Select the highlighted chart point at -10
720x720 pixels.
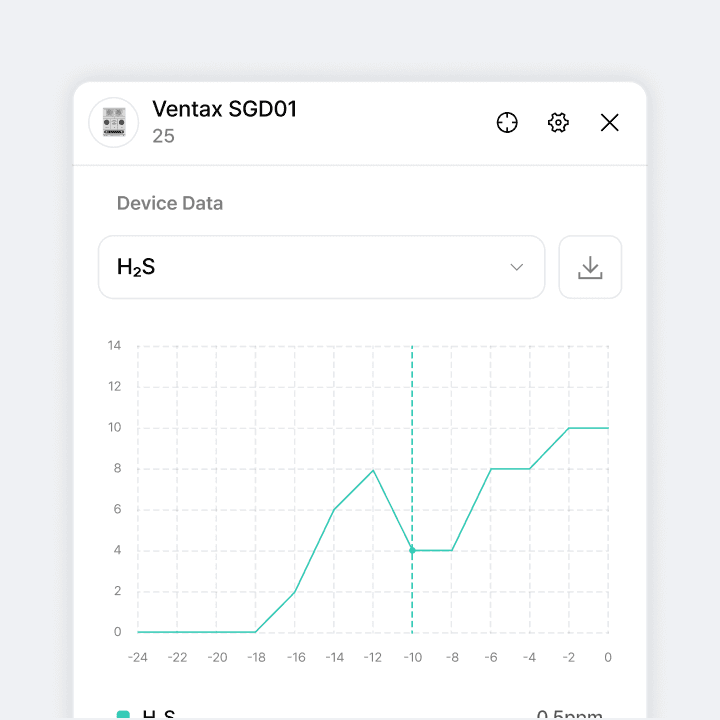coord(412,550)
